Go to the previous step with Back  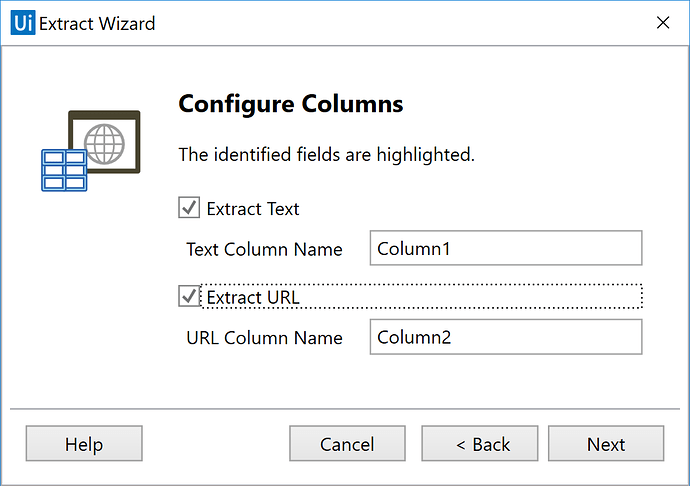480,444
